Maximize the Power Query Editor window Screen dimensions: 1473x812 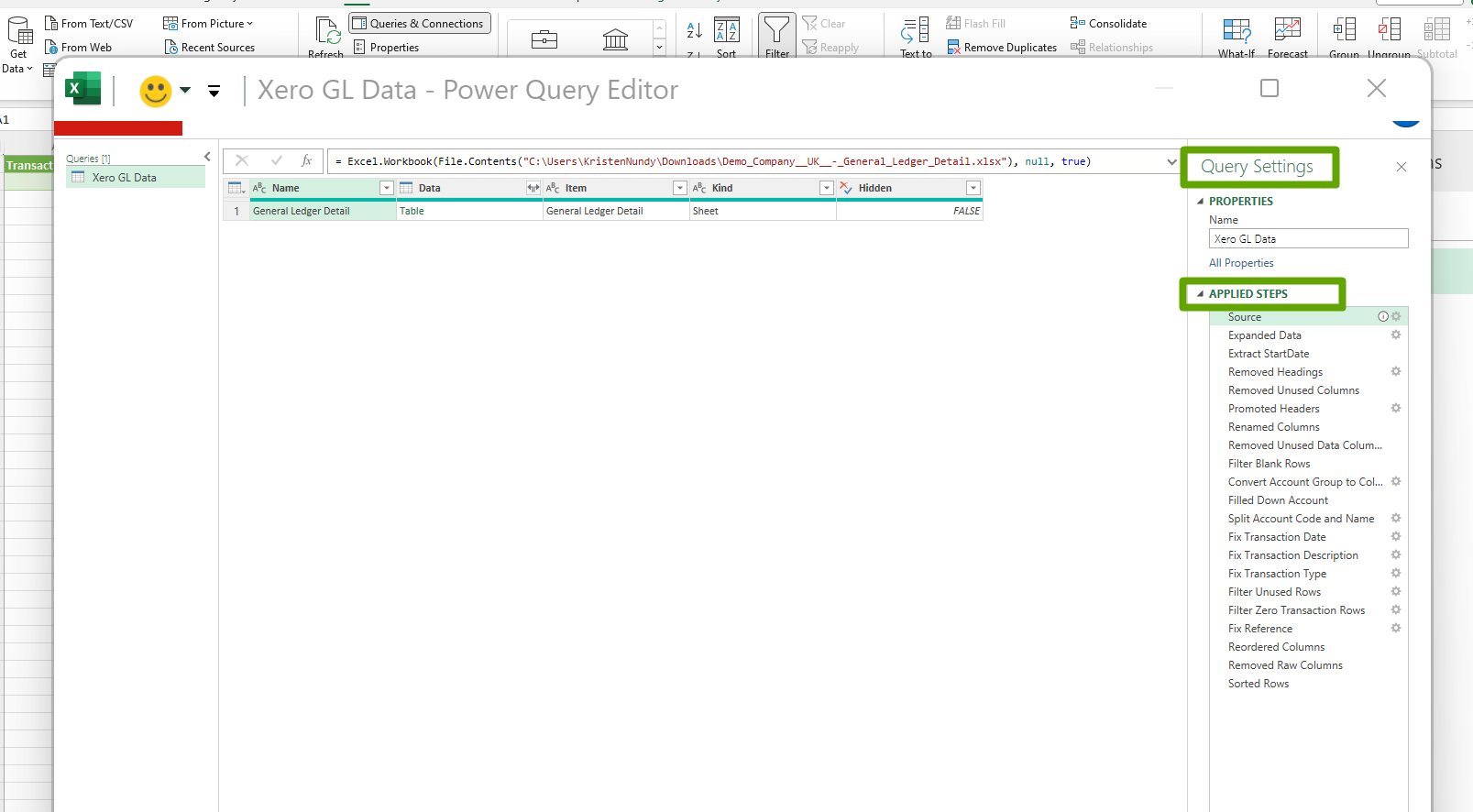coord(1270,88)
